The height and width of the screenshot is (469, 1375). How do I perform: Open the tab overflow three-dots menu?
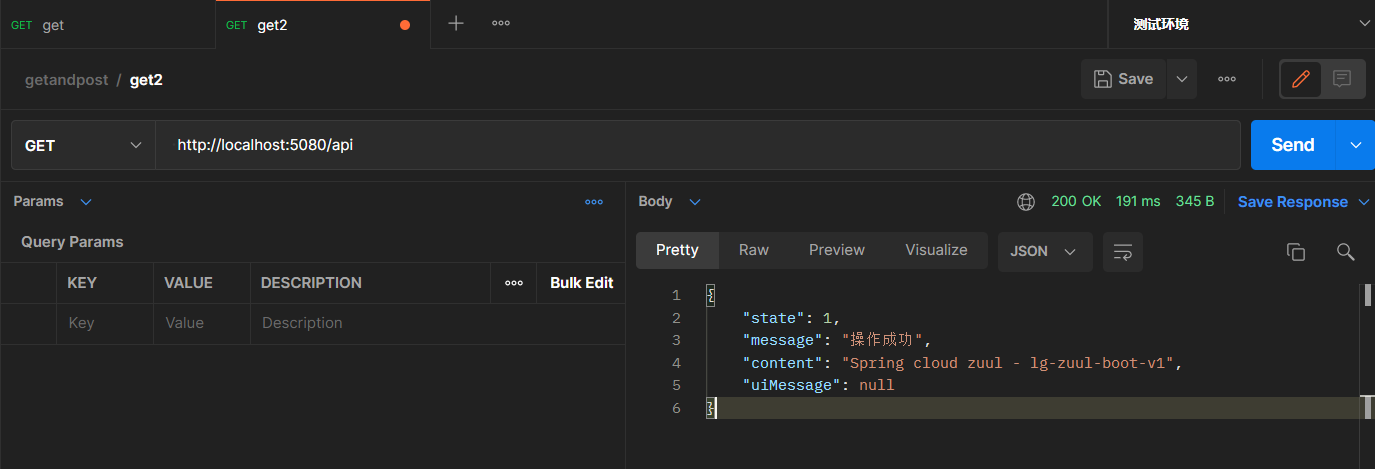tap(501, 23)
